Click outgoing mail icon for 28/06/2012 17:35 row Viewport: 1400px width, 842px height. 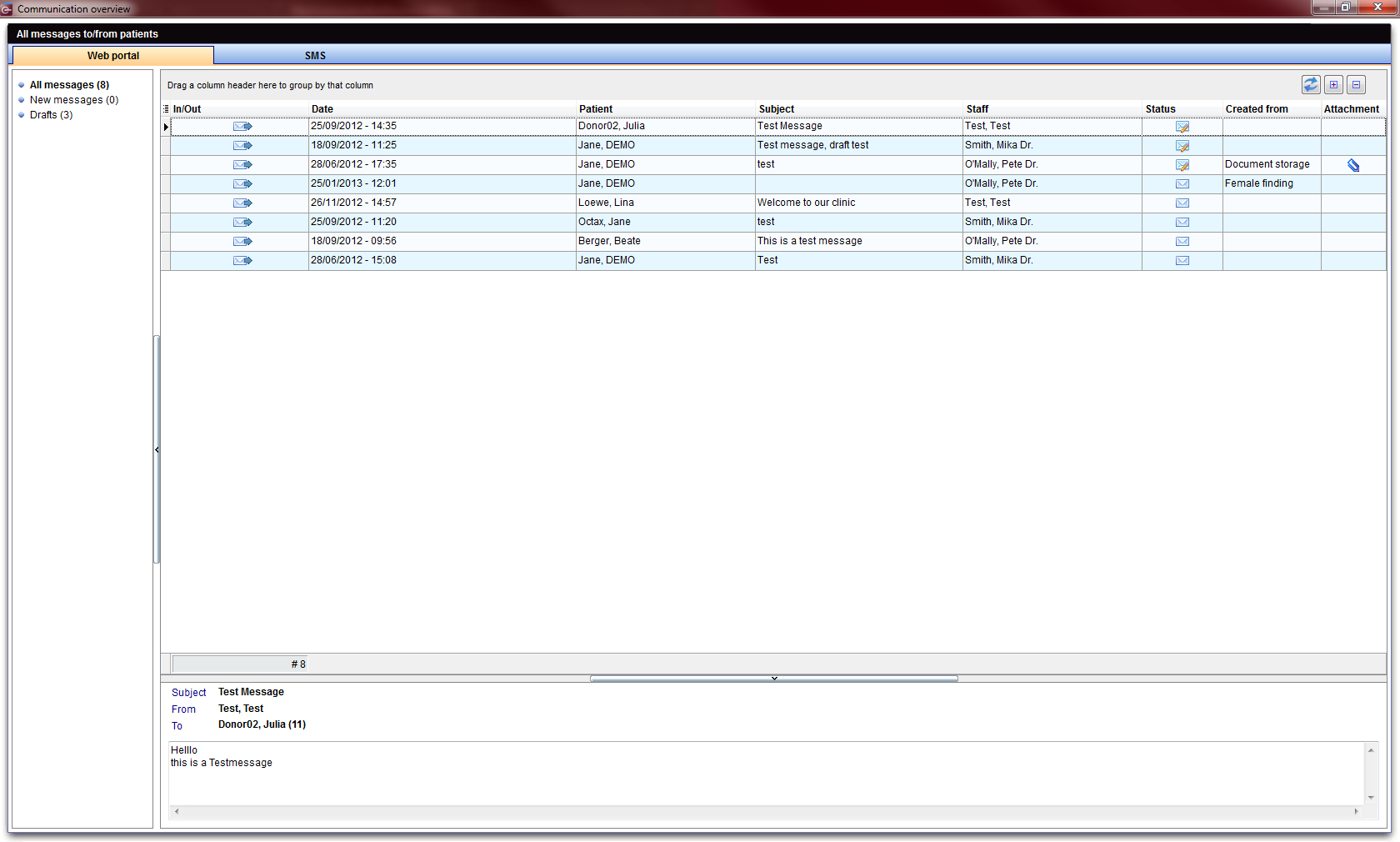click(x=242, y=164)
